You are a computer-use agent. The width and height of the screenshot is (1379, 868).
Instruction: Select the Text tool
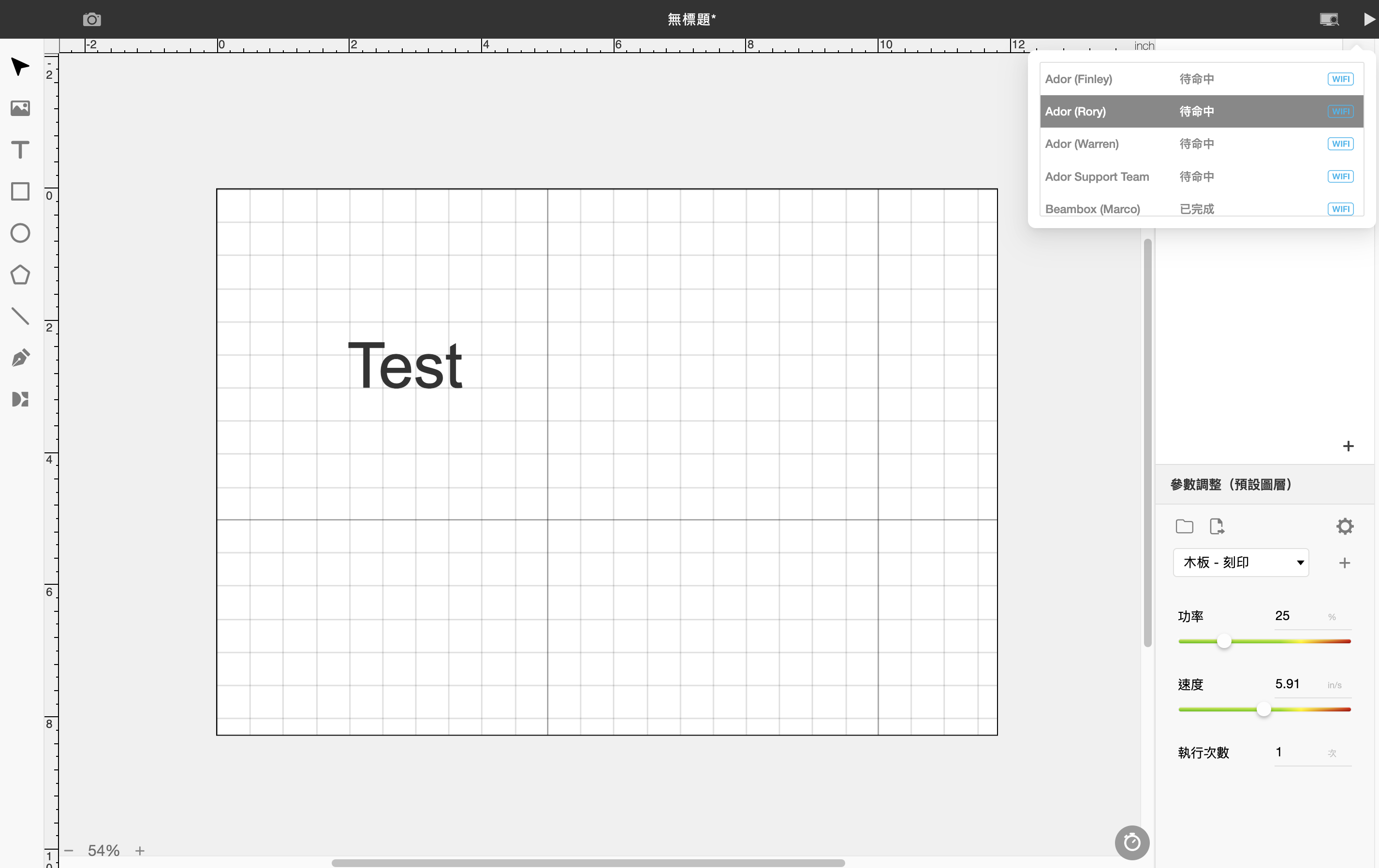tap(21, 150)
